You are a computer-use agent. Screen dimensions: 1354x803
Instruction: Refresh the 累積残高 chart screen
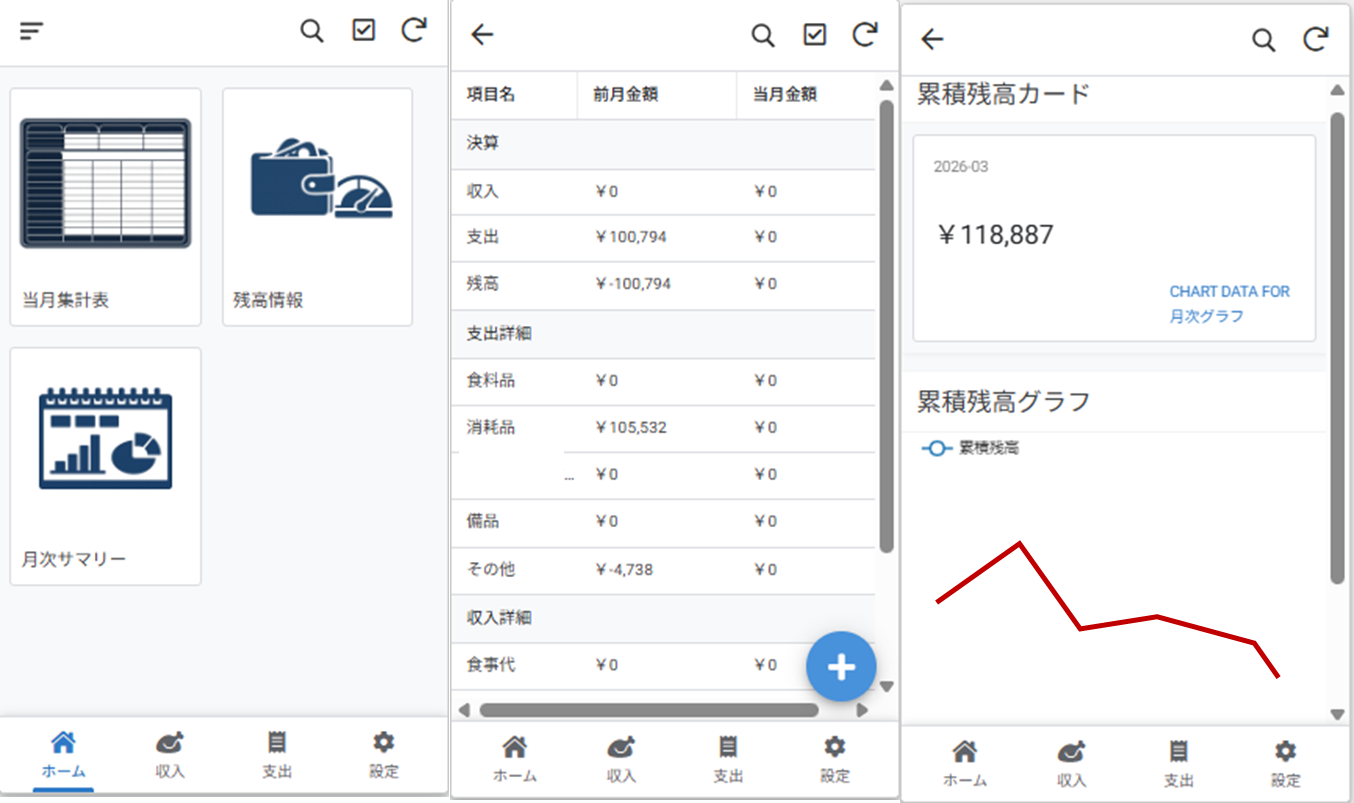click(1316, 39)
